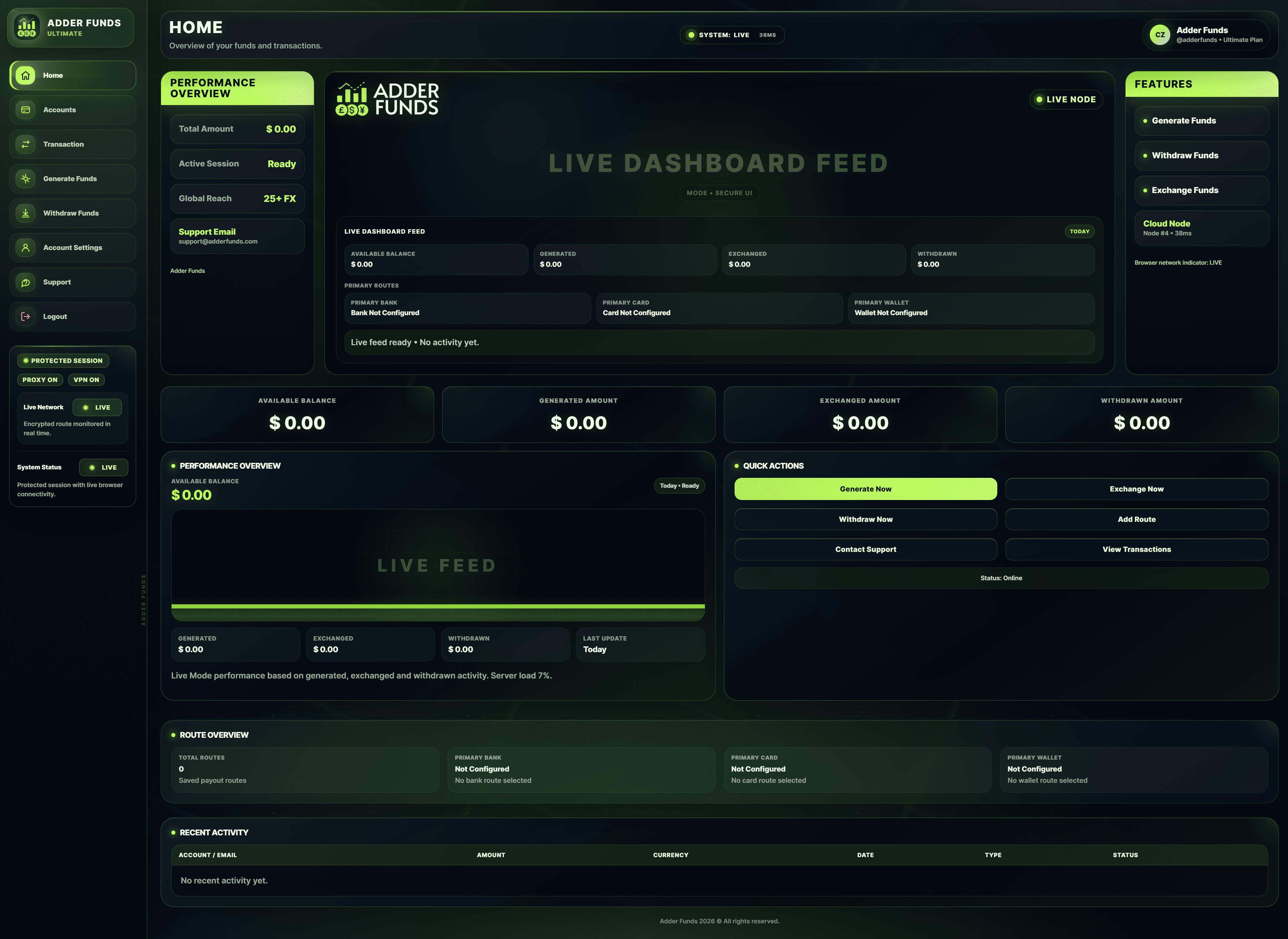The image size is (1288, 939).
Task: Click the ACCOUNT / EMAIL column header
Action: pyautogui.click(x=207, y=855)
